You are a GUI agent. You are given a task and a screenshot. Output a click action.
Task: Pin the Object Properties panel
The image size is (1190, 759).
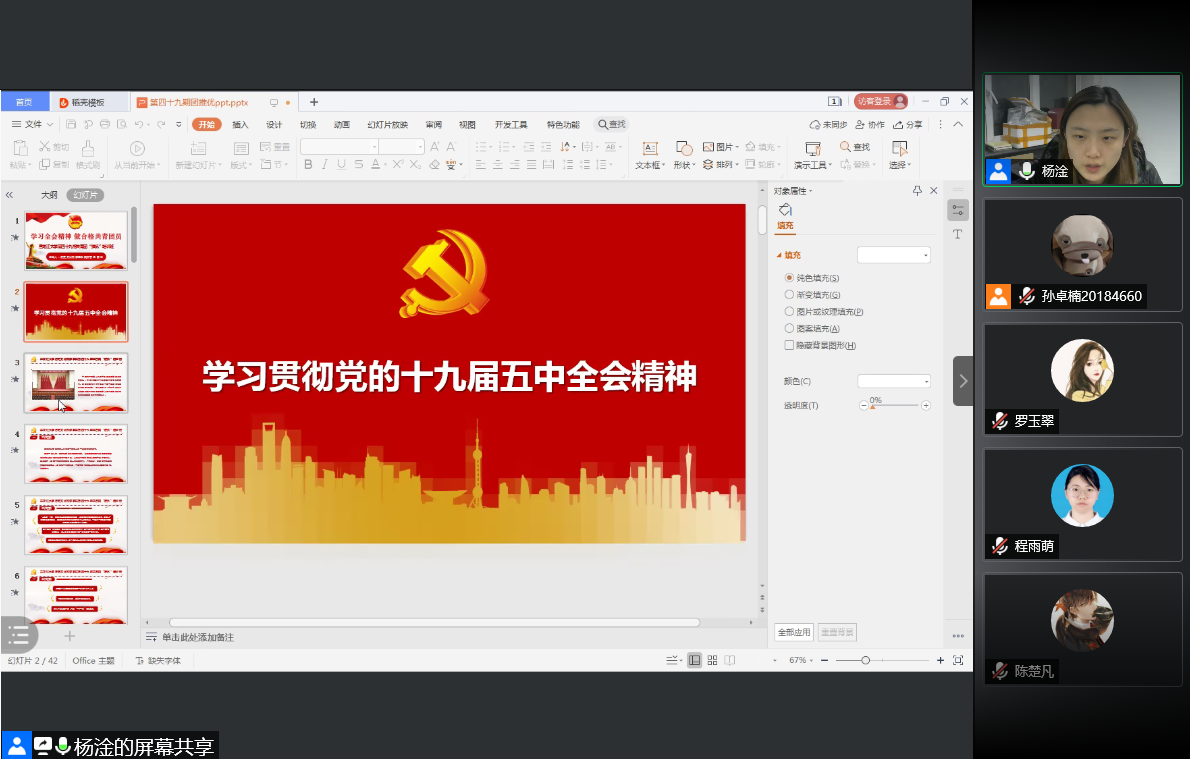tap(917, 191)
